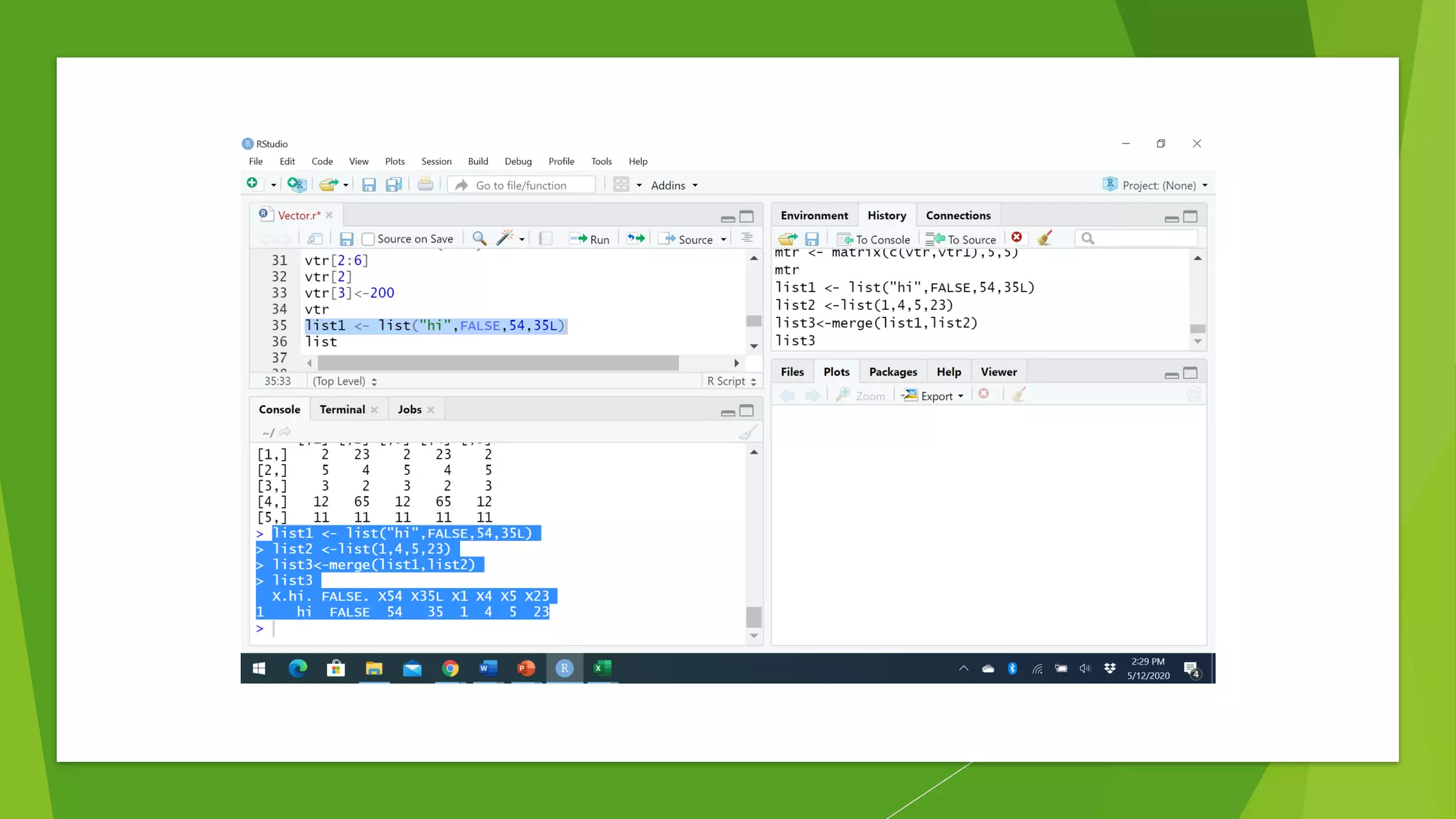Open Export dropdown in Plots pane

tap(933, 395)
